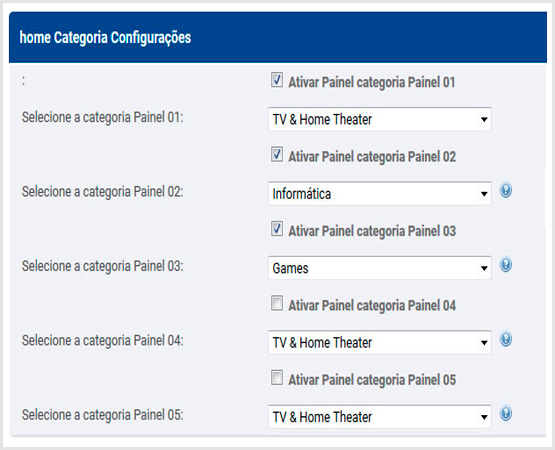This screenshot has height=450, width=555.
Task: Open Painel 05 TV & Home Theater dropdown
Action: tap(379, 417)
